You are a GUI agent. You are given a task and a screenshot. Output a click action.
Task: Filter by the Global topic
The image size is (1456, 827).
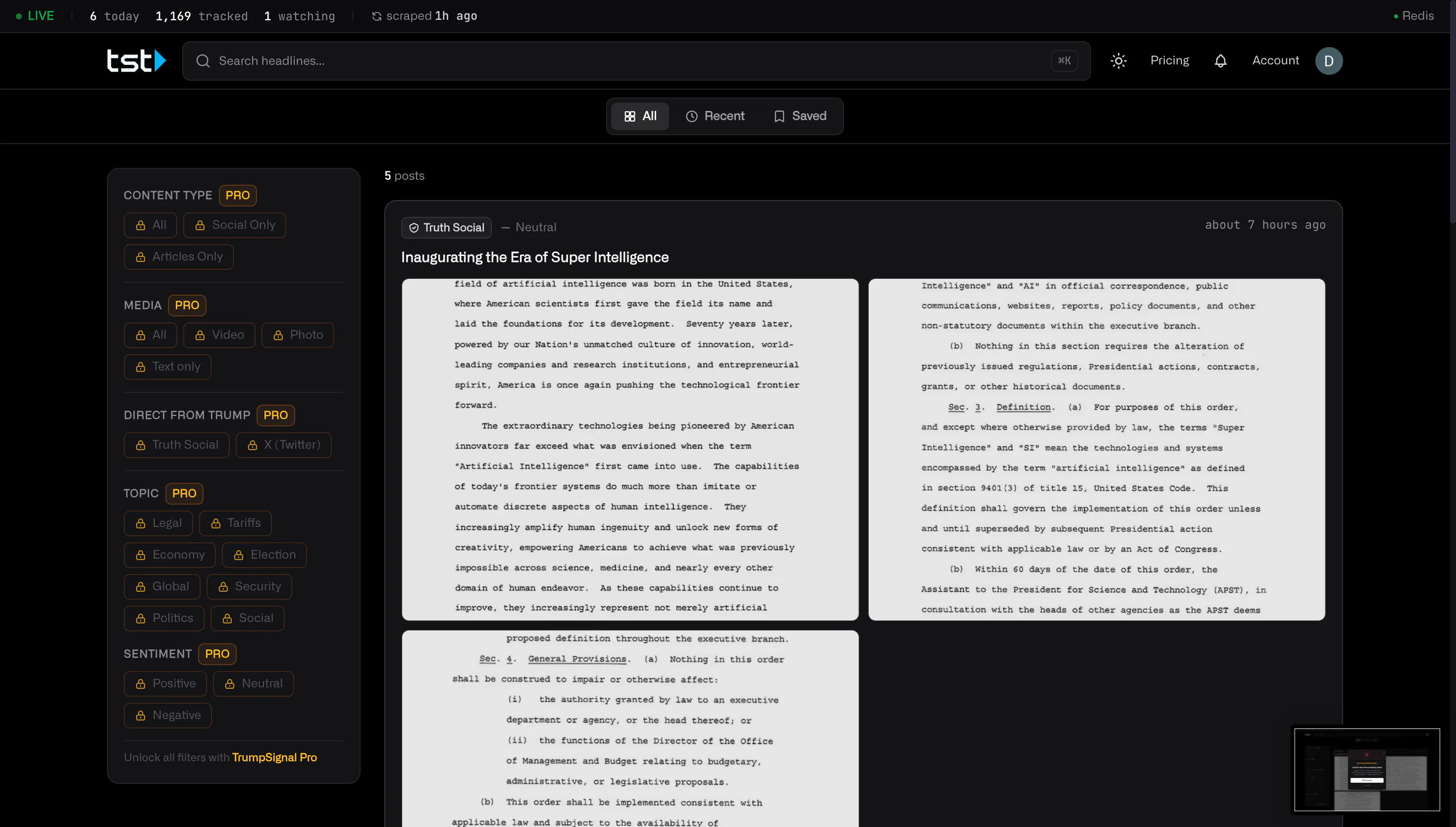pos(162,587)
